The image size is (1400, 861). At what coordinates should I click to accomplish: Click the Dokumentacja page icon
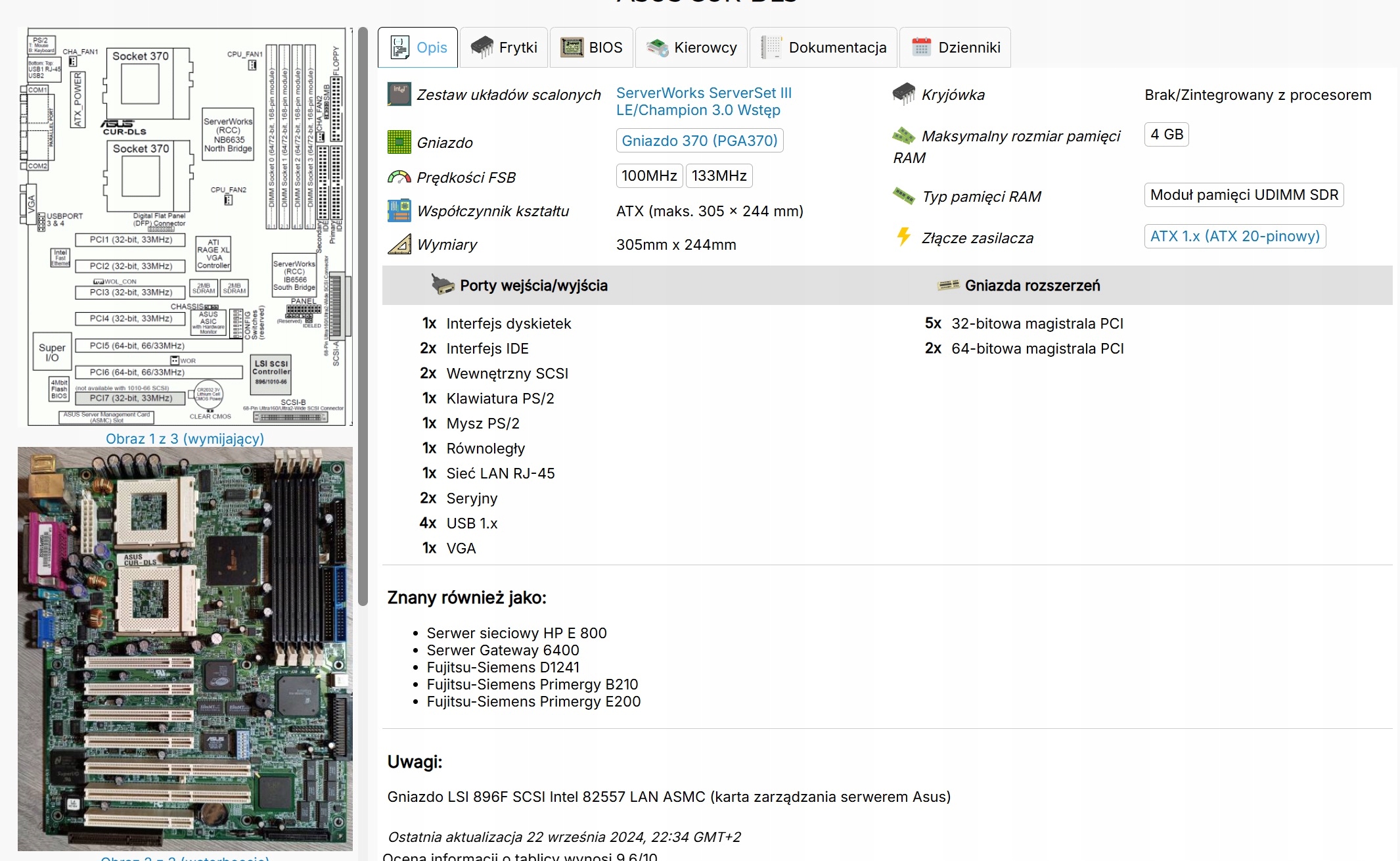[x=771, y=47]
